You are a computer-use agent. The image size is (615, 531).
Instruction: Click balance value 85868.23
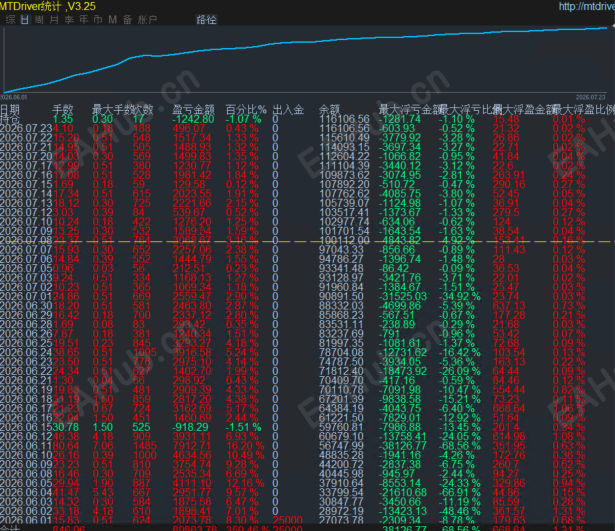(342, 315)
